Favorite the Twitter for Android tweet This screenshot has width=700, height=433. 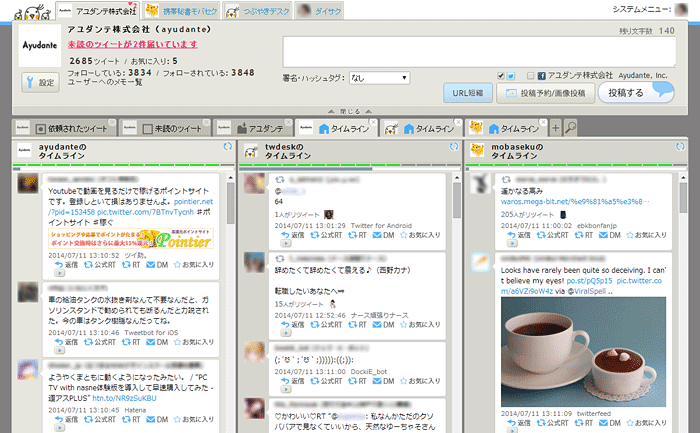420,235
